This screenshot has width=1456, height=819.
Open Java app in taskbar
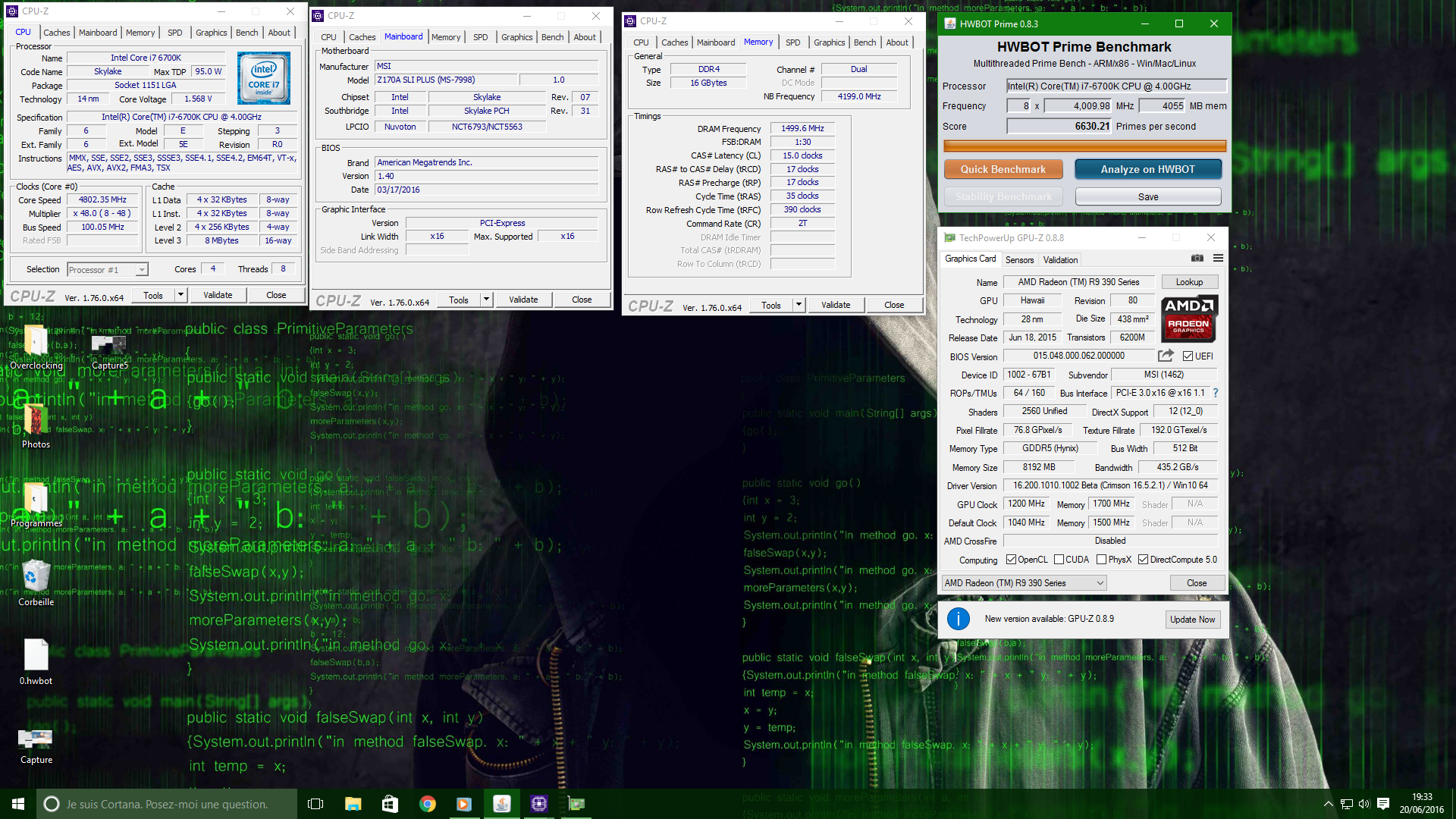[x=501, y=804]
